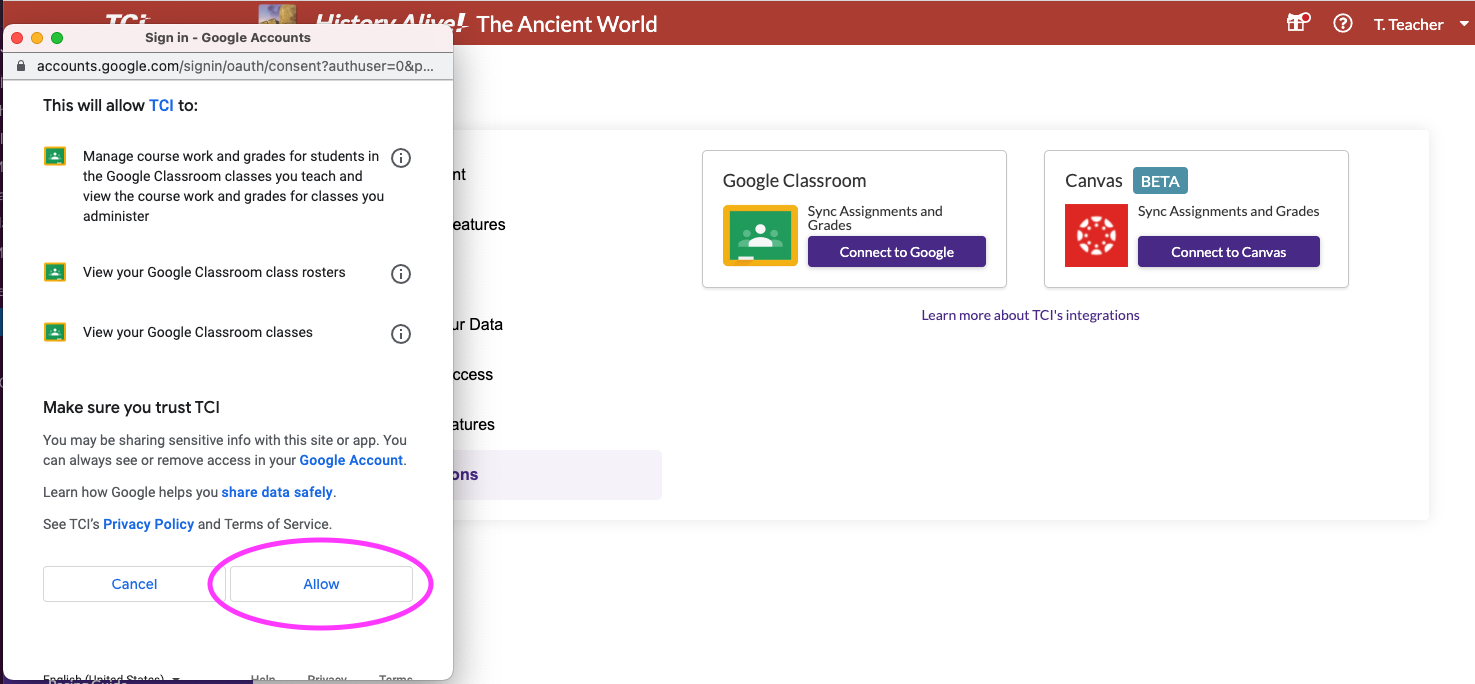
Task: Open the gifts/announcements icon in the header
Action: click(1296, 22)
